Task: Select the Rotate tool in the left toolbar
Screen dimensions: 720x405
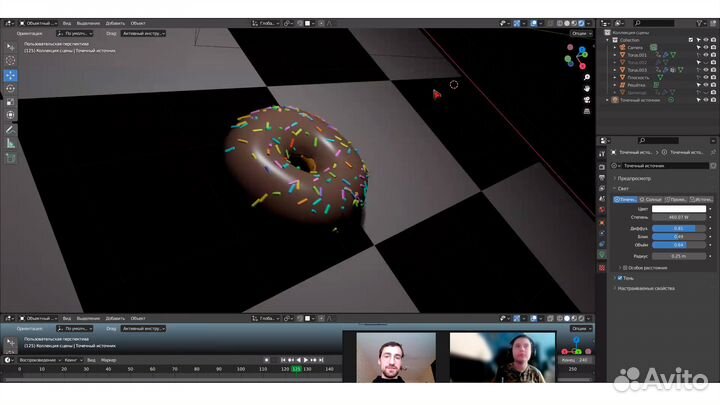Action: tap(11, 88)
